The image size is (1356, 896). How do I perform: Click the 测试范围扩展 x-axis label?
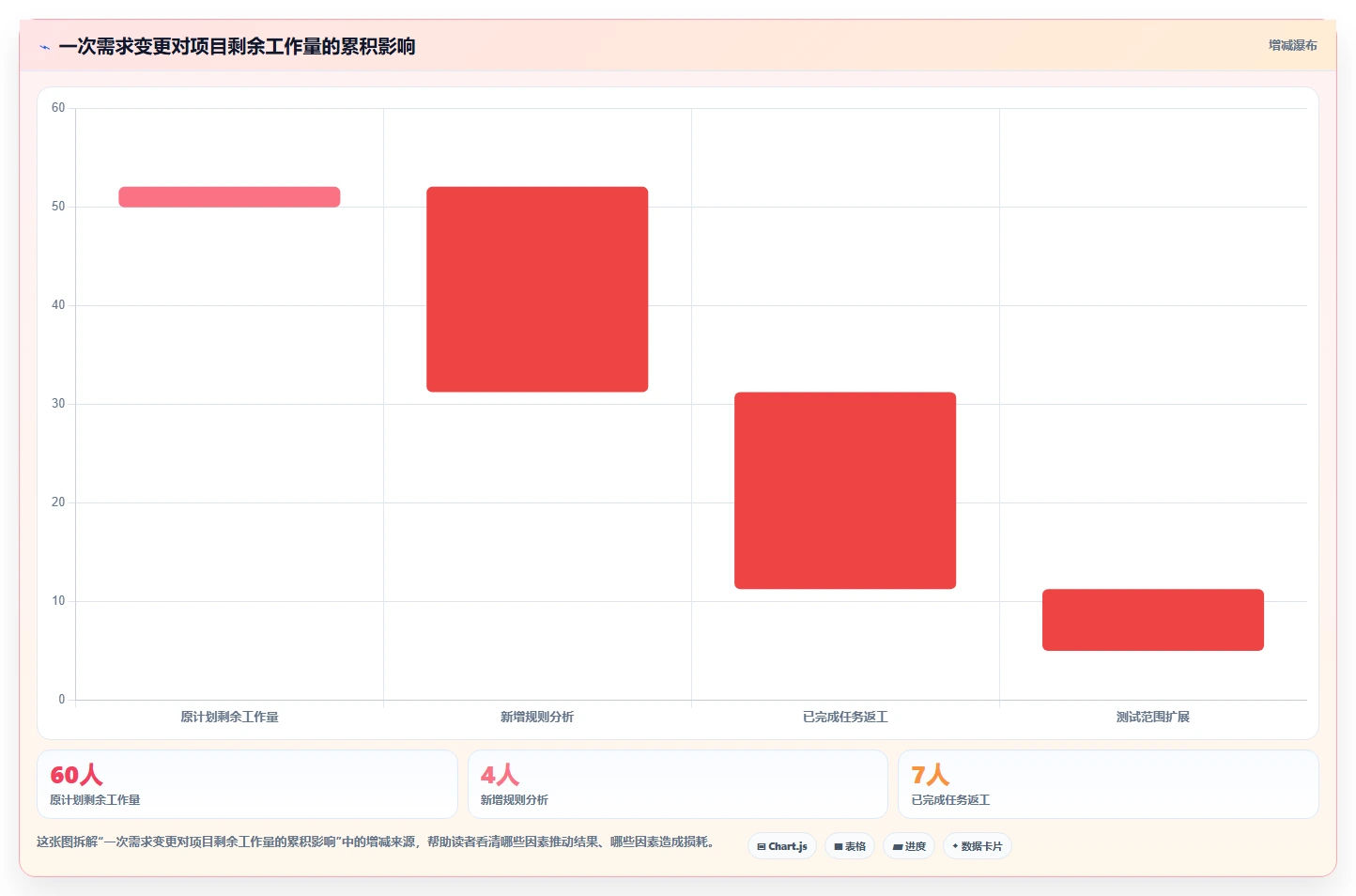[1153, 717]
